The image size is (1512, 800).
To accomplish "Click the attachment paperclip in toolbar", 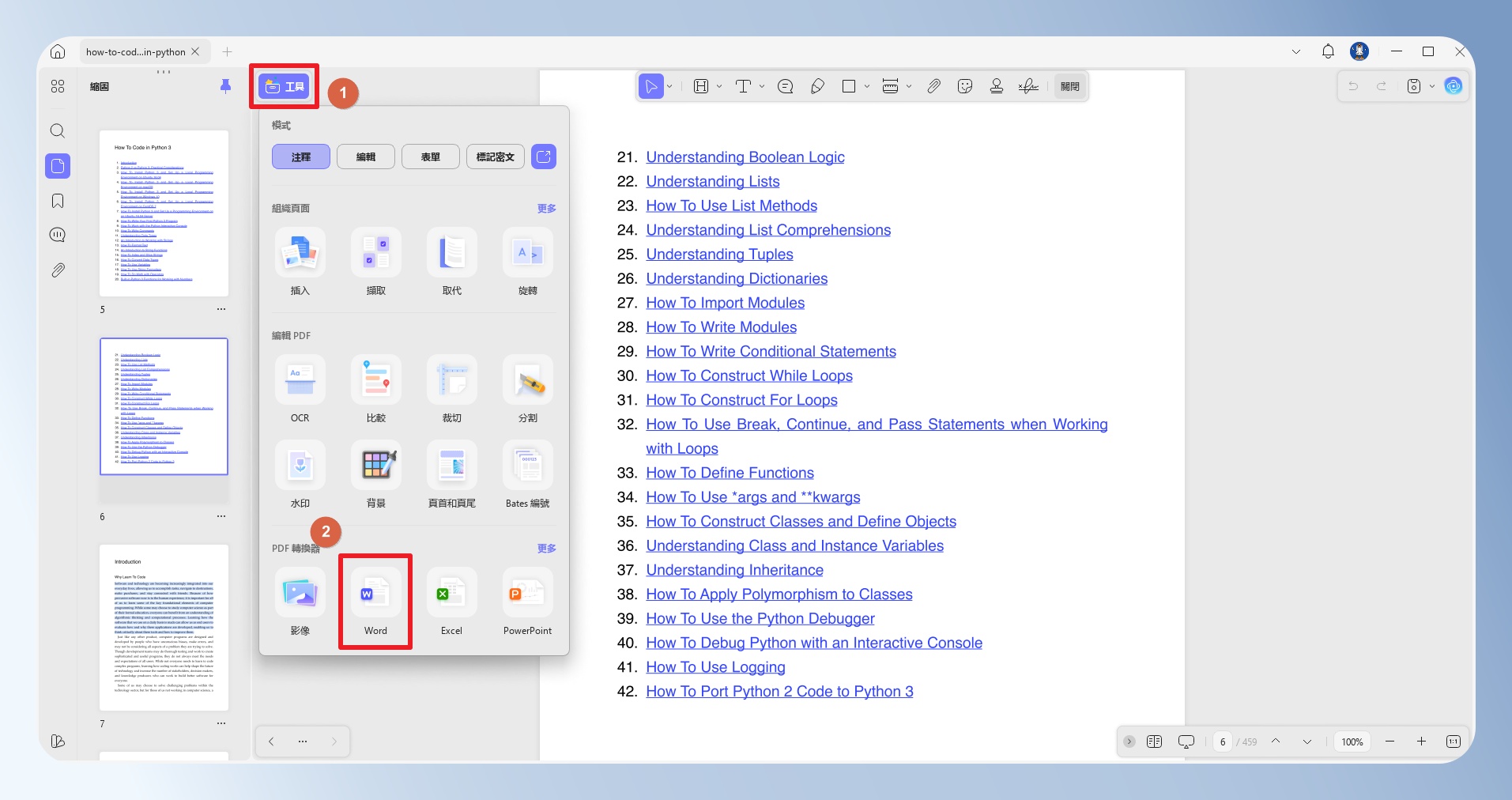I will 933,86.
